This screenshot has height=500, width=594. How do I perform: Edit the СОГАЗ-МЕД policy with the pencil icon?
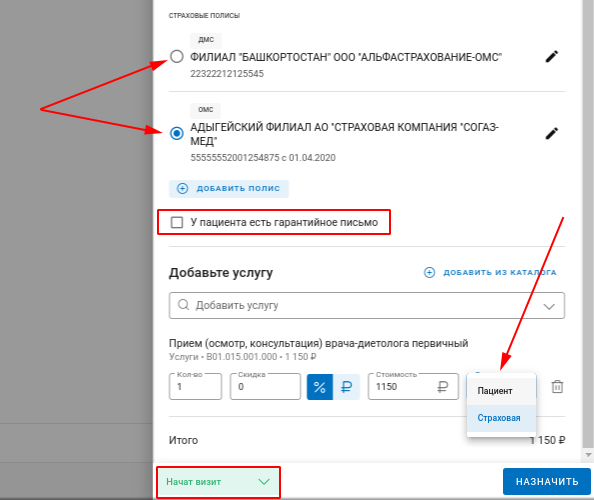(x=552, y=133)
